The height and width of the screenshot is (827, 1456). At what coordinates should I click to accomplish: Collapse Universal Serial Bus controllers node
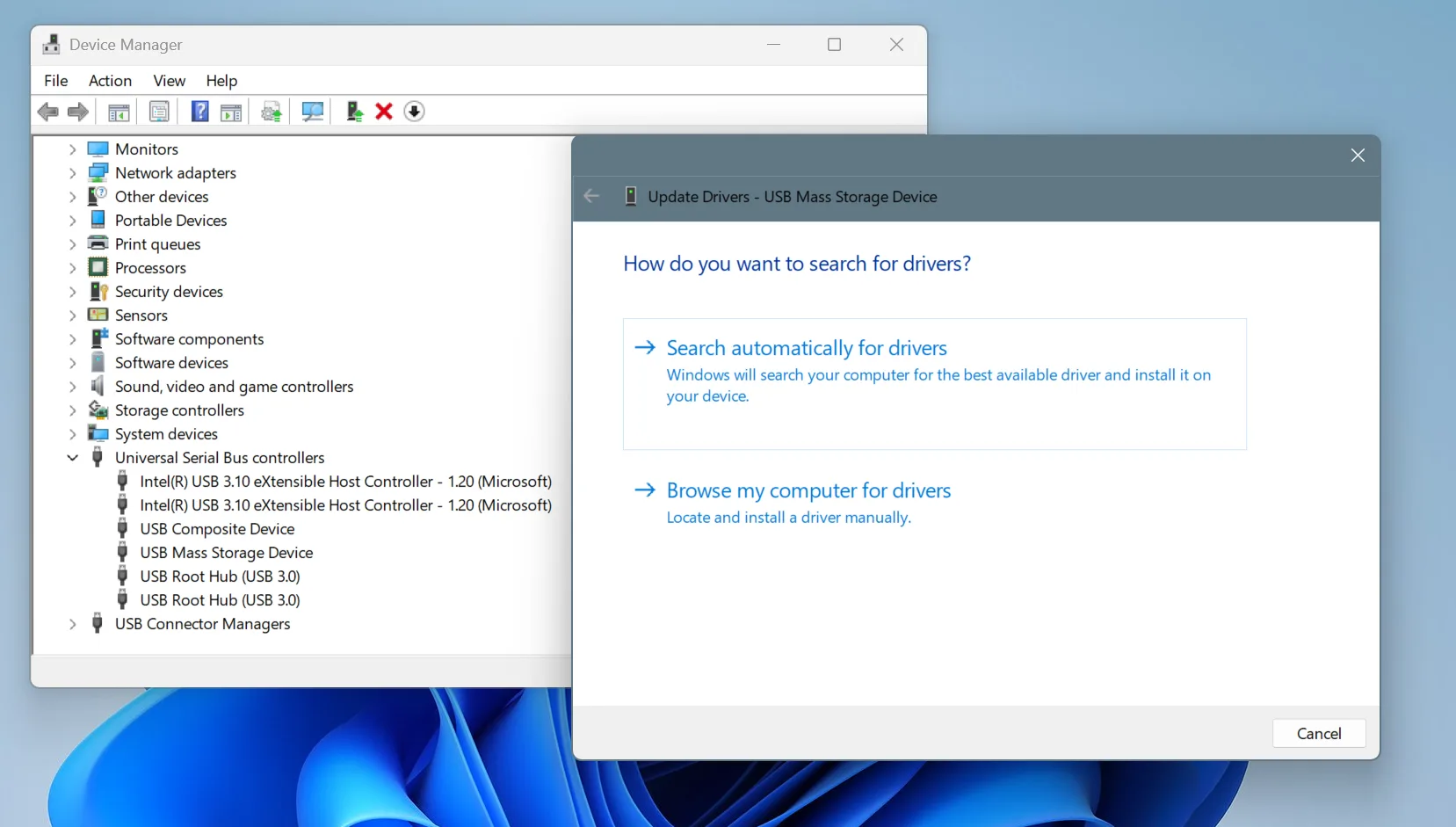73,458
